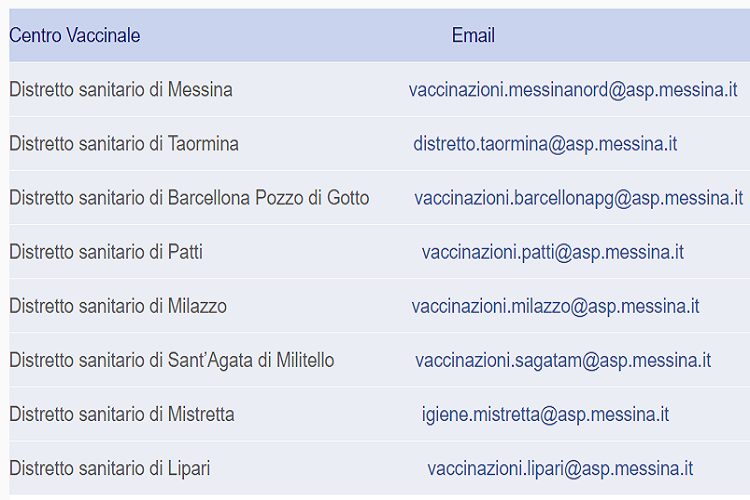Click 'Distretto sanitario di Sant'Agata di Militello'
Viewport: 750px width, 500px height.
pos(172,360)
